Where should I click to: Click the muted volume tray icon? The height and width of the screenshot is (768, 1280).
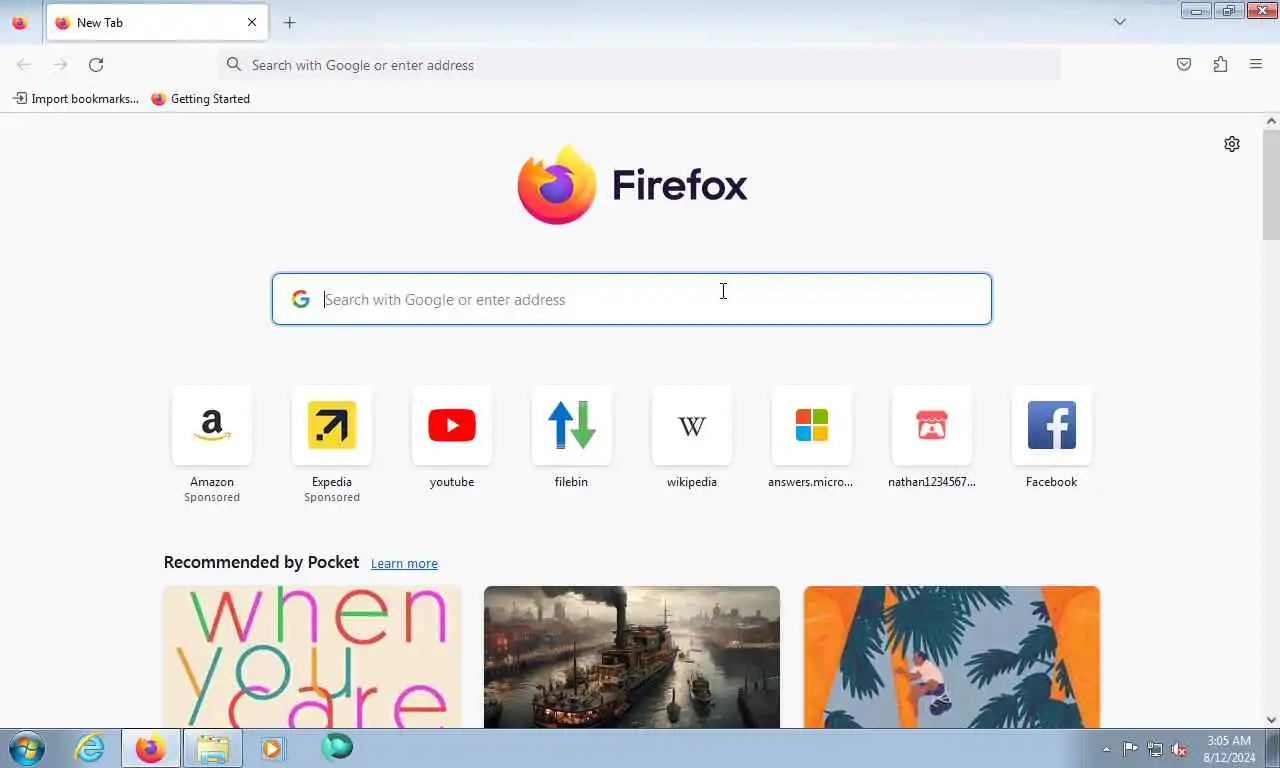[1179, 749]
